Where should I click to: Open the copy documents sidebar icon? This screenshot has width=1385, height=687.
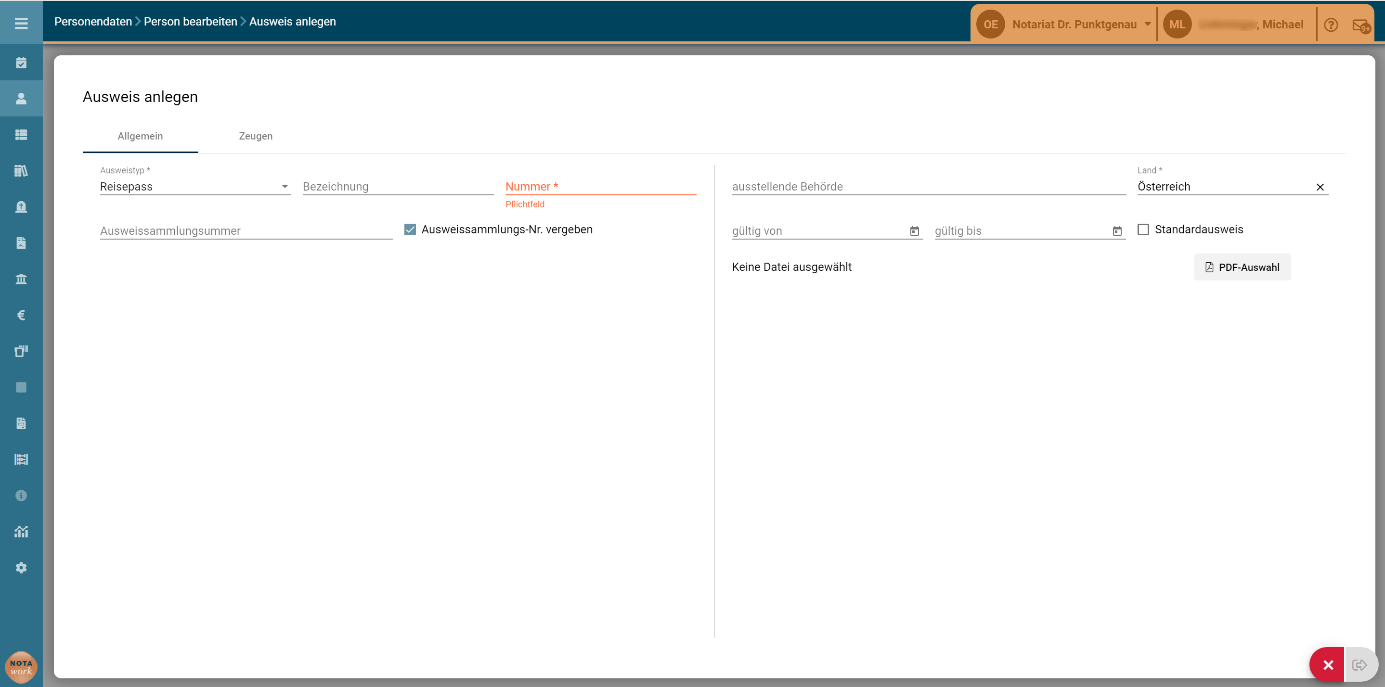point(21,351)
